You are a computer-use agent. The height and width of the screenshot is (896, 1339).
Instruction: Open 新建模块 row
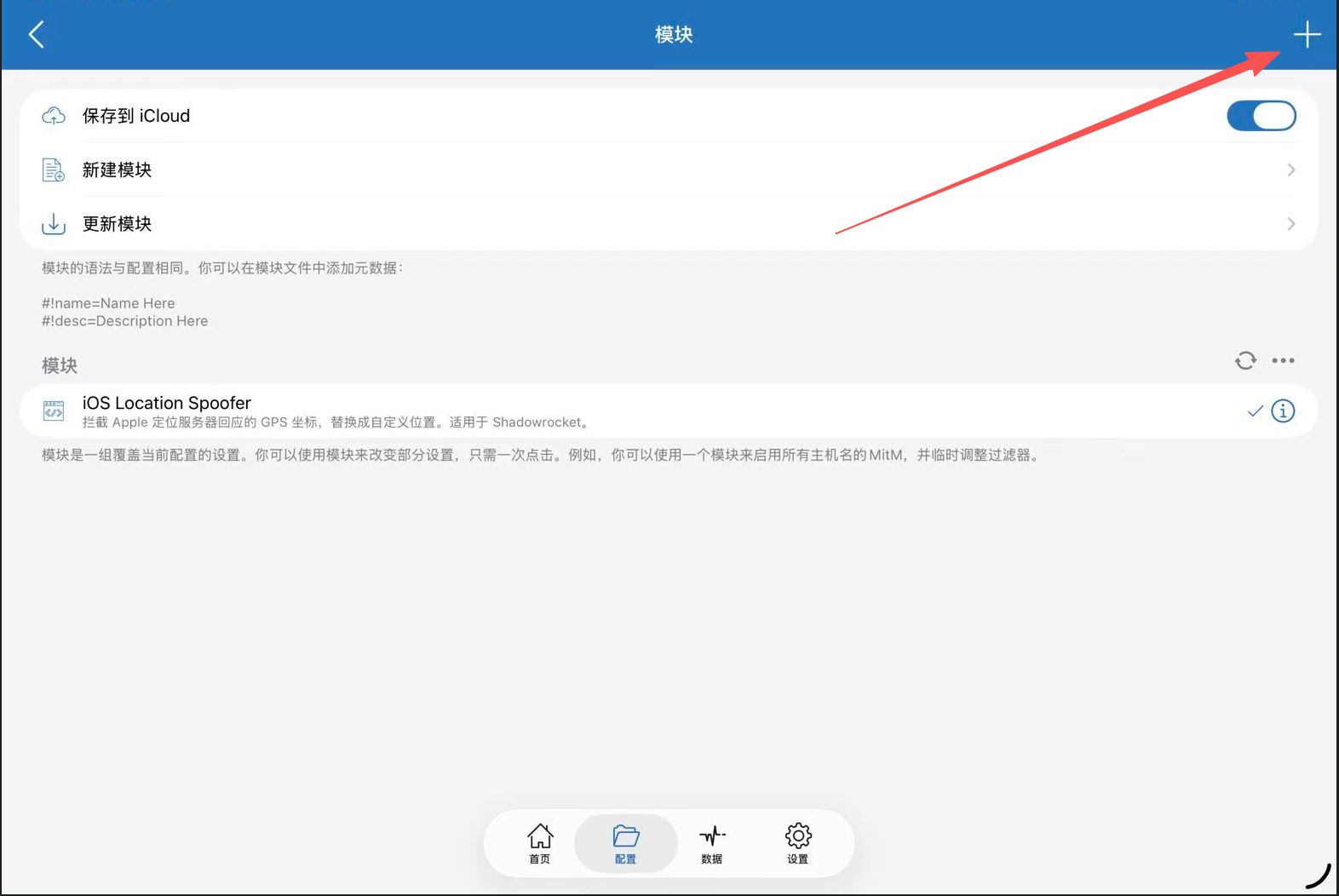[x=669, y=169]
